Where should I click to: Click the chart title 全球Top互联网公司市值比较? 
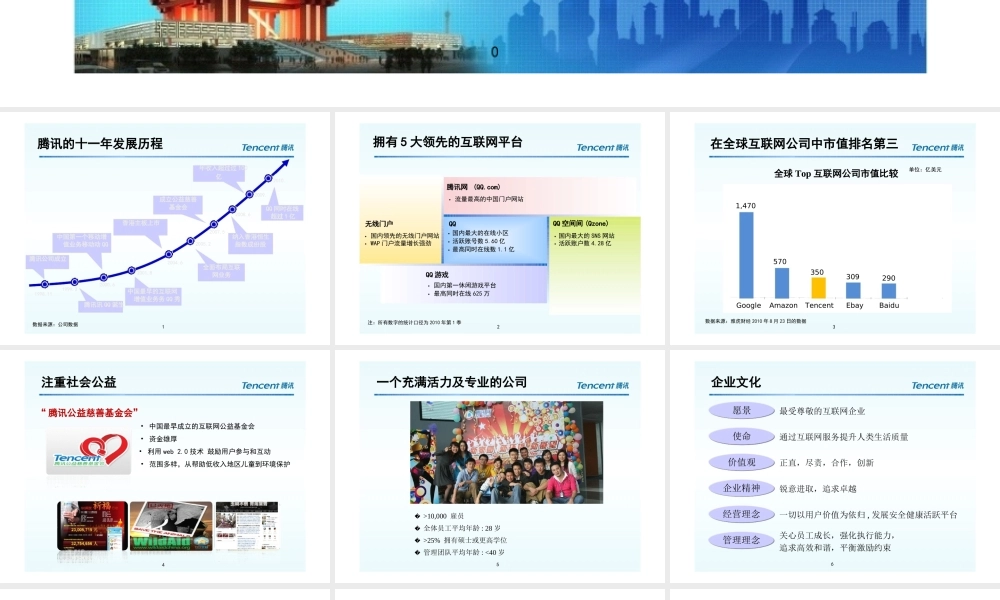tap(835, 173)
